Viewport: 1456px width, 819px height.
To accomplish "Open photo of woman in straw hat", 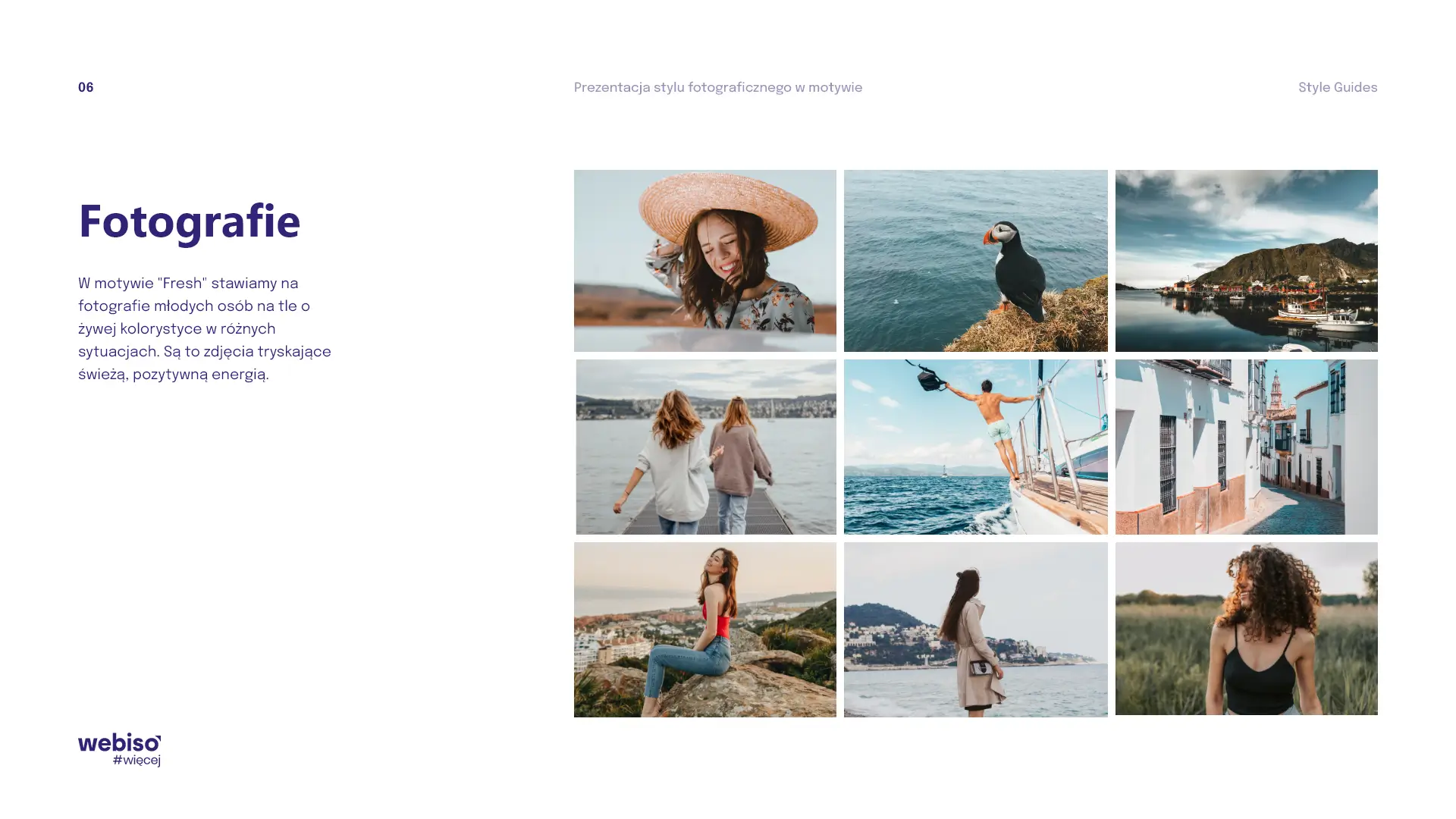I will point(704,260).
